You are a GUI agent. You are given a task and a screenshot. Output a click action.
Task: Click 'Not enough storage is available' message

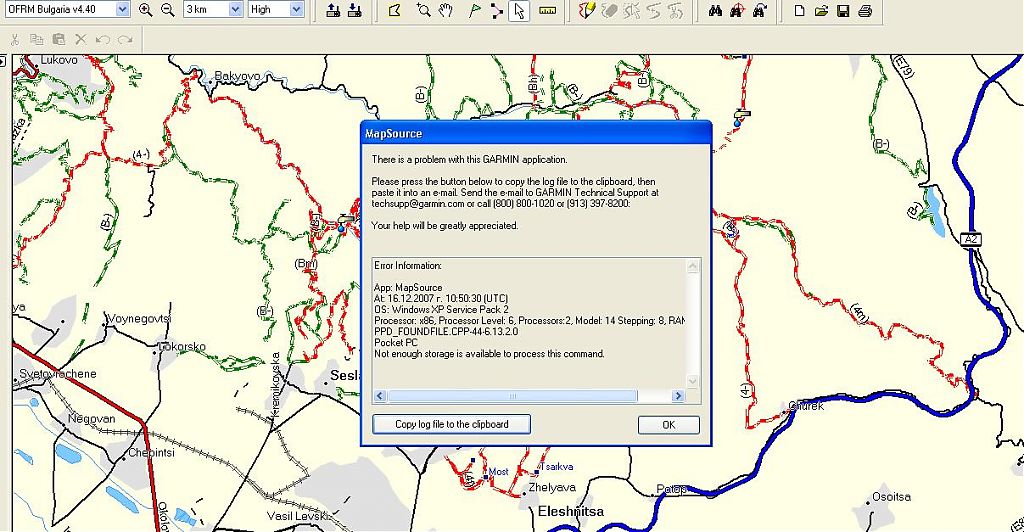coord(489,354)
